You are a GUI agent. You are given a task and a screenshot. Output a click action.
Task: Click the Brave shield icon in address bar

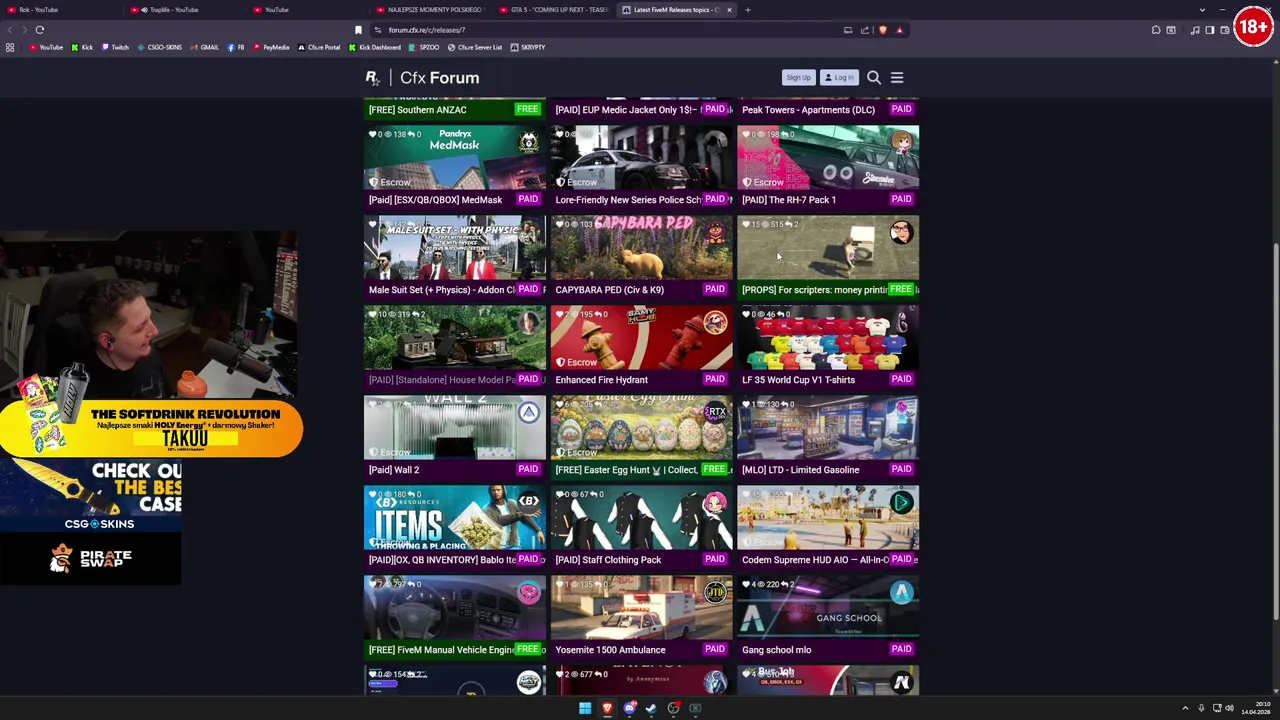pos(882,30)
